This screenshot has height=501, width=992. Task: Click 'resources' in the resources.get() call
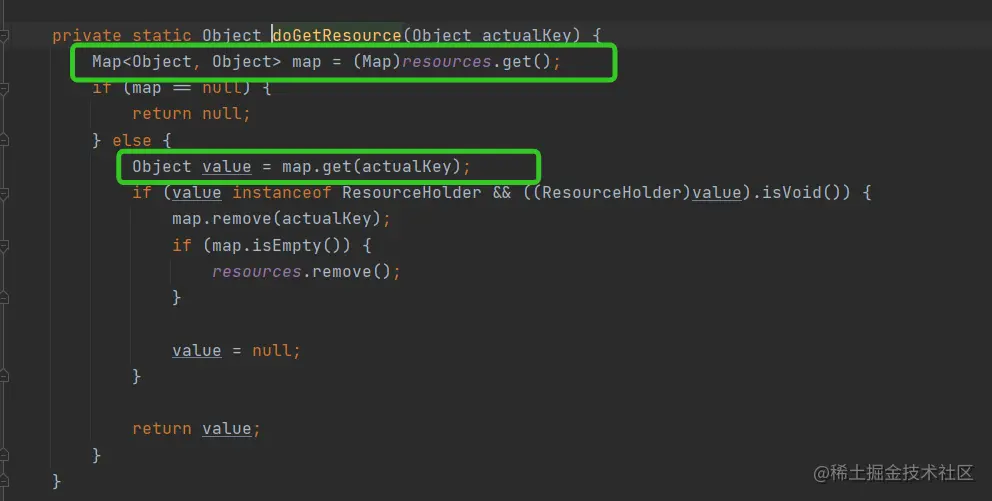[447, 62]
